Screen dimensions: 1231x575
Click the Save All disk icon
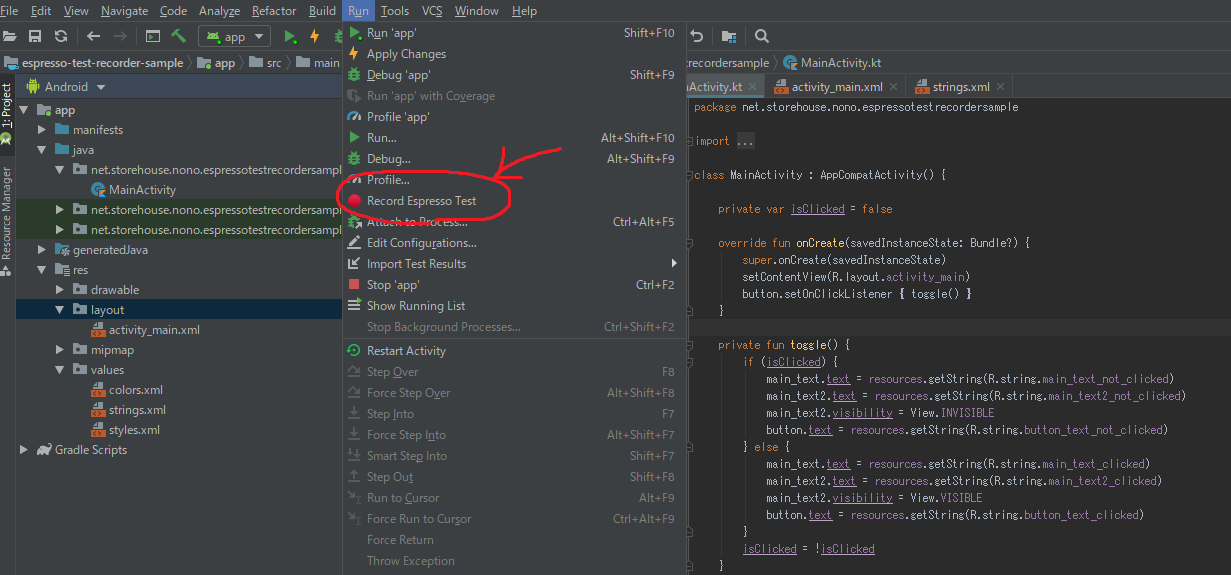click(35, 36)
